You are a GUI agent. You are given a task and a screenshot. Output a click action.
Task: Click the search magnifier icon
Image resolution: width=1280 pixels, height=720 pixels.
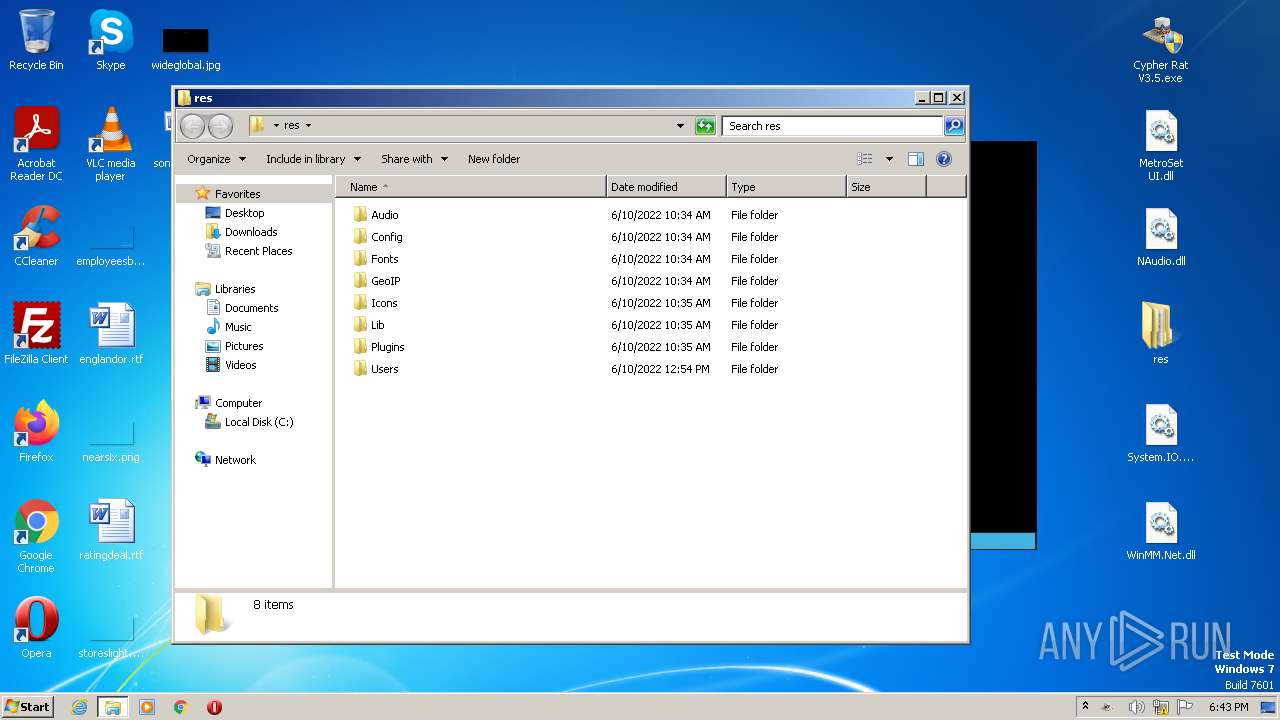pyautogui.click(x=954, y=126)
